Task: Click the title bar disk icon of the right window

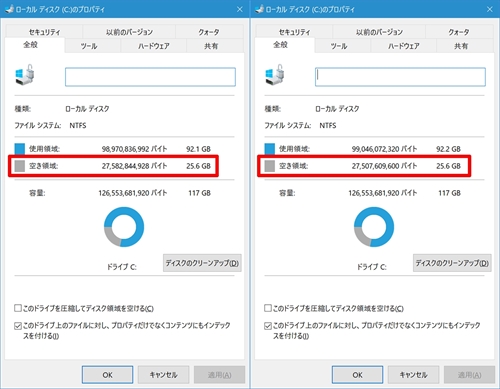Action: click(x=259, y=9)
